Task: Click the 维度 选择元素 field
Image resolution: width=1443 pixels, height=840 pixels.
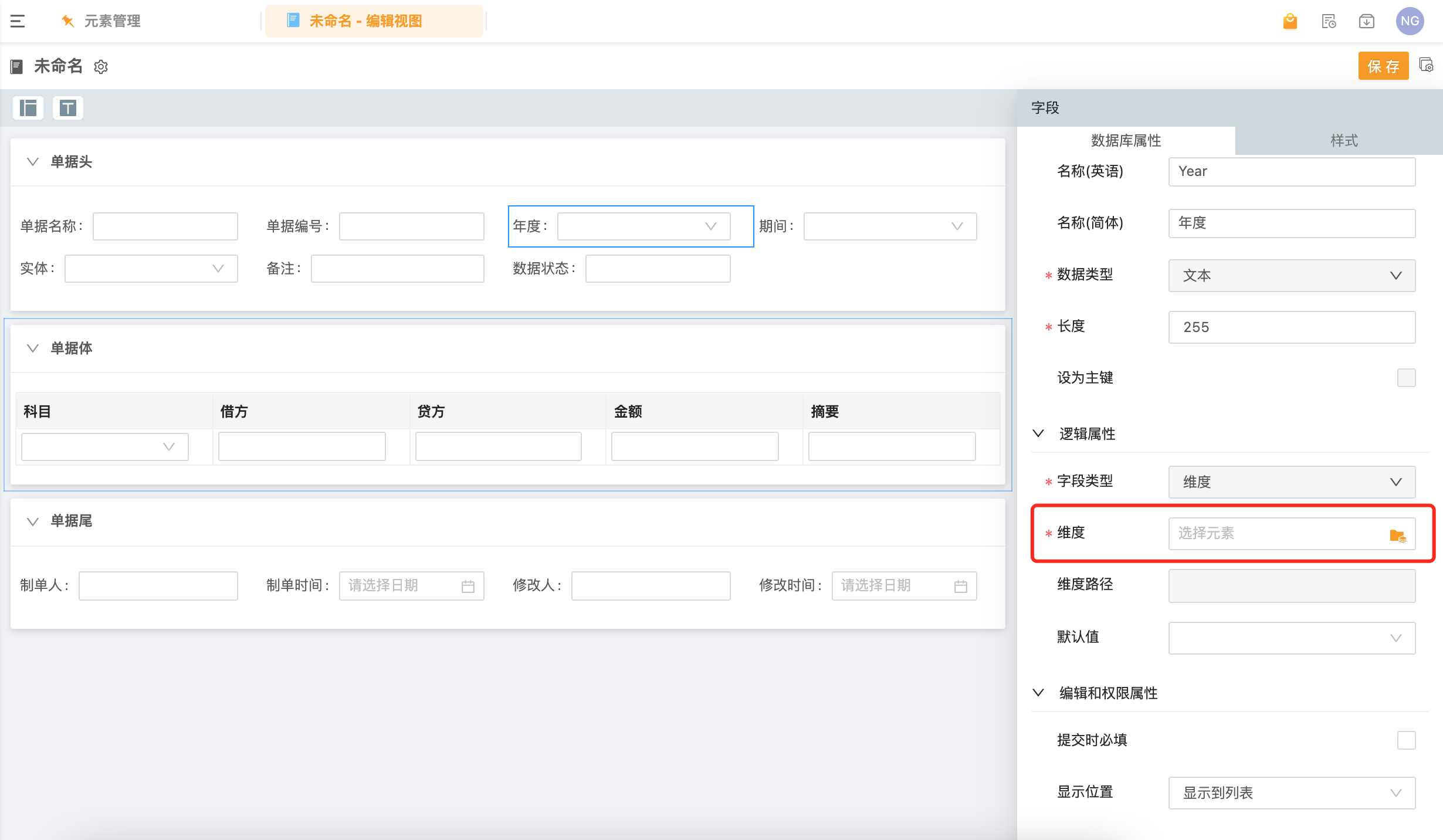Action: click(x=1292, y=533)
